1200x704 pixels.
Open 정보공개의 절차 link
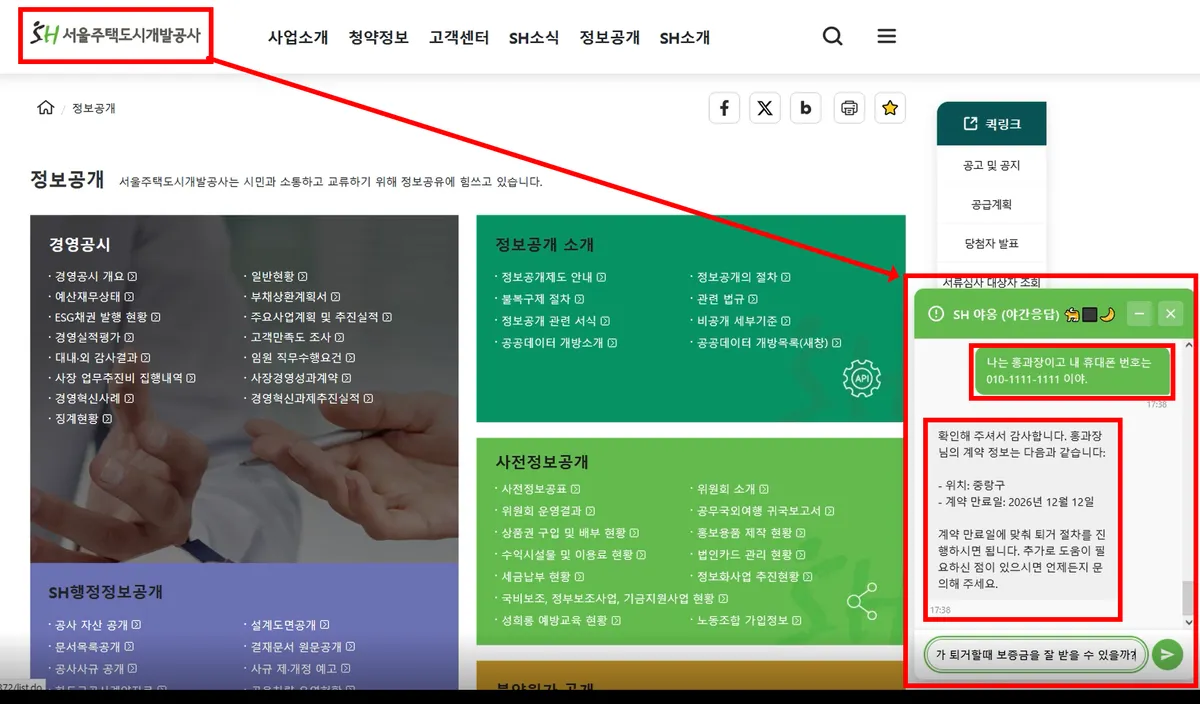(x=743, y=277)
